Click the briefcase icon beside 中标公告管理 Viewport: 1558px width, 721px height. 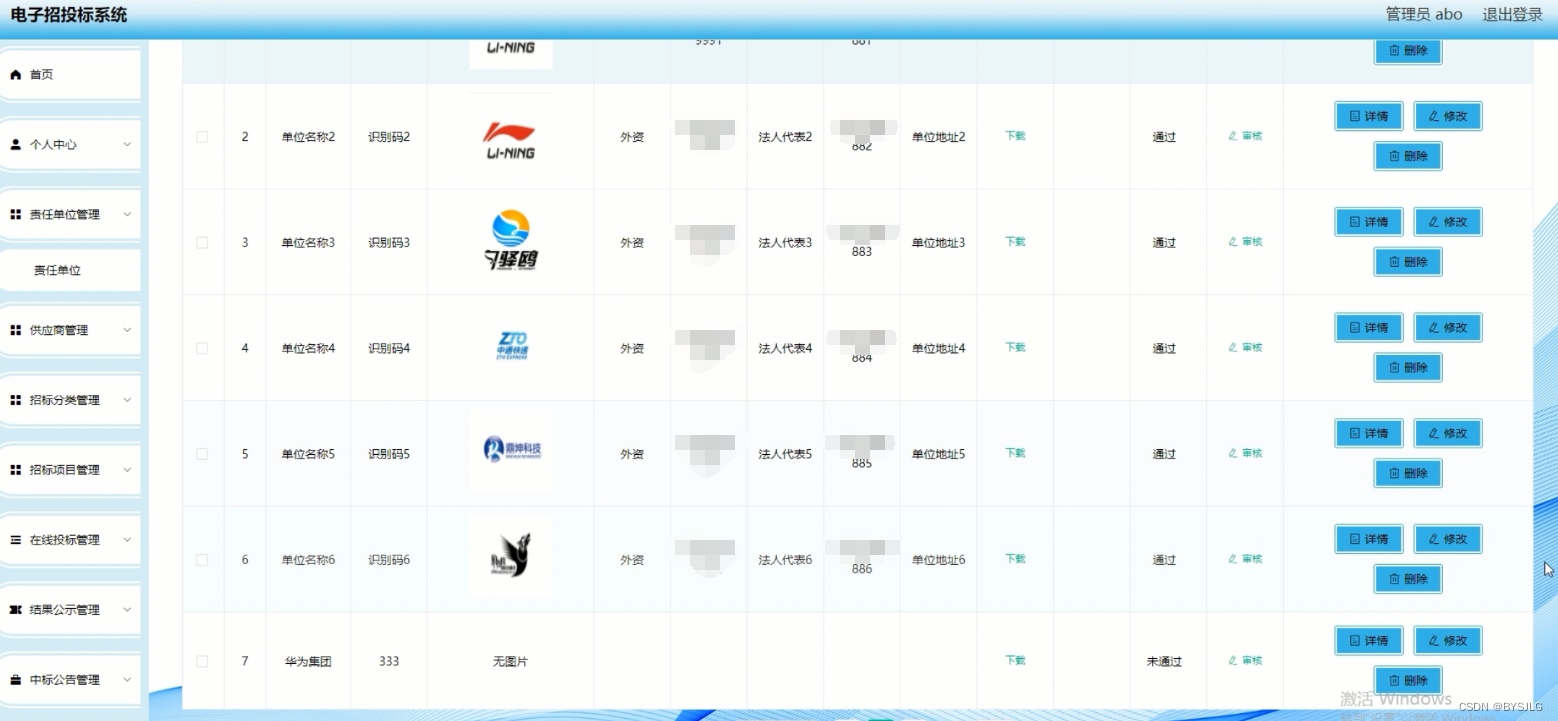pos(15,680)
